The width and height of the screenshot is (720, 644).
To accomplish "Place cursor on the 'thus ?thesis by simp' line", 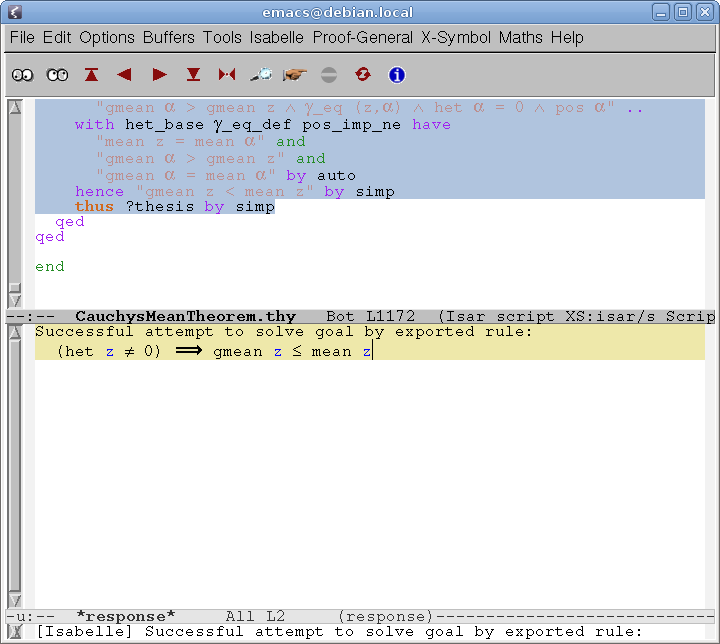I will point(174,207).
